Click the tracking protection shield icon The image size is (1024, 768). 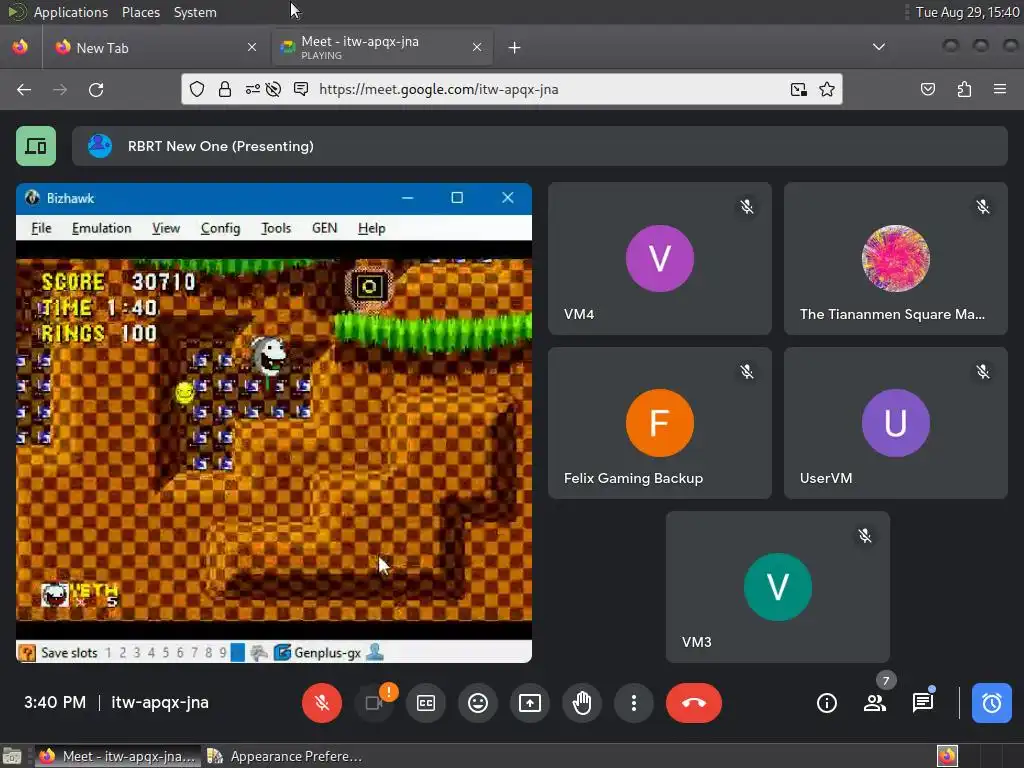(197, 89)
